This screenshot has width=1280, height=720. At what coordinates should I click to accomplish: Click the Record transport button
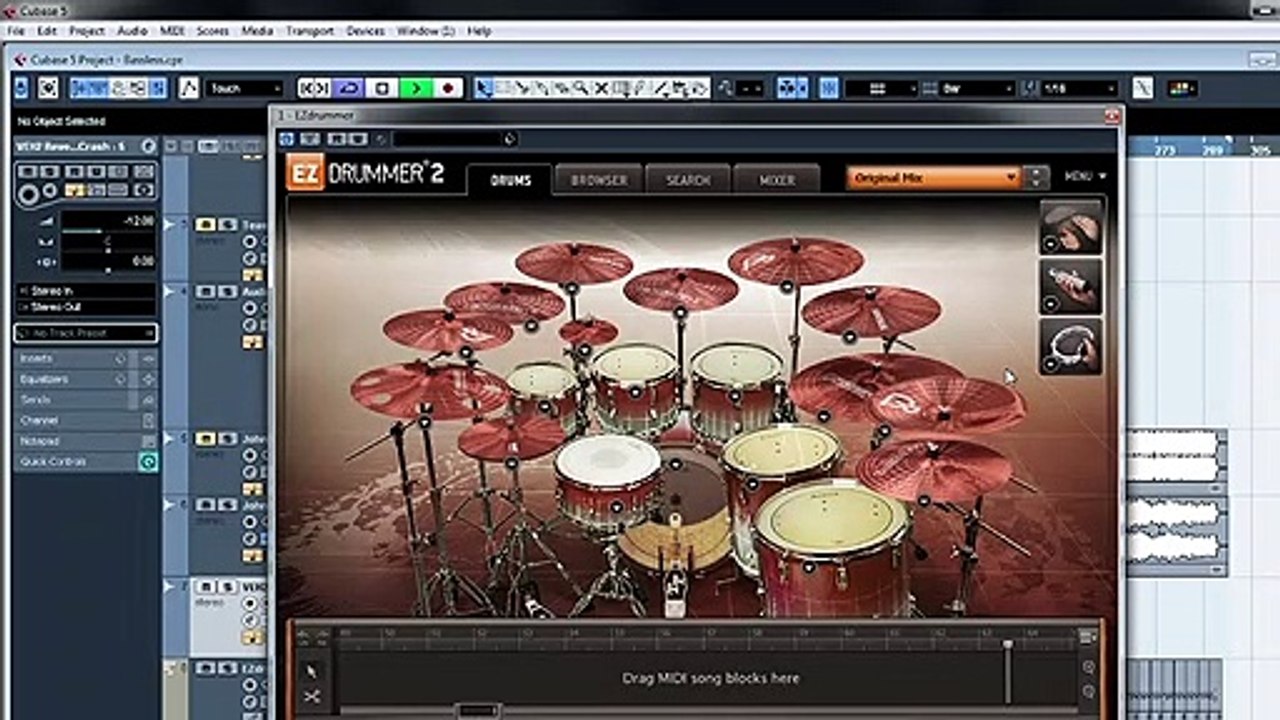(x=448, y=88)
